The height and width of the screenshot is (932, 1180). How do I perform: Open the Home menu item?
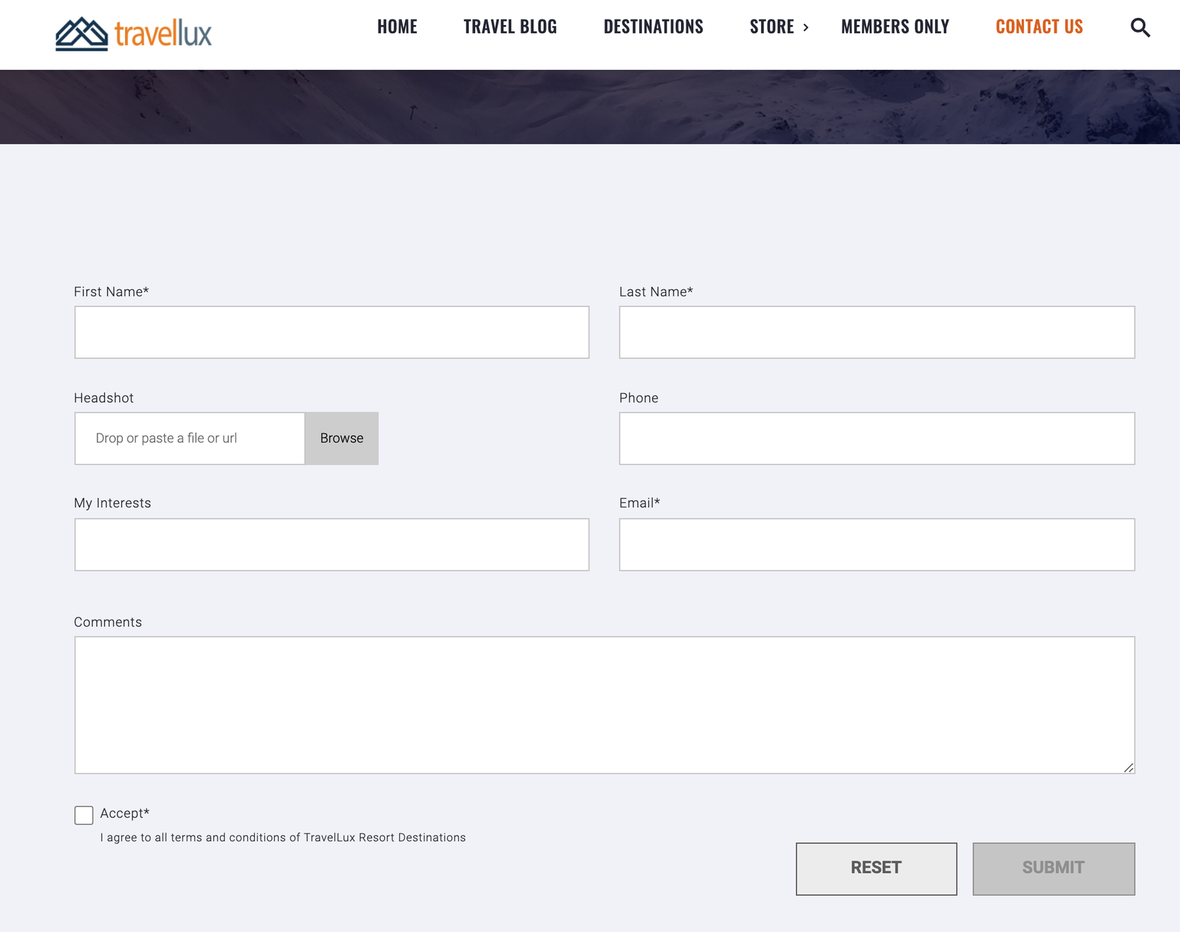point(397,27)
